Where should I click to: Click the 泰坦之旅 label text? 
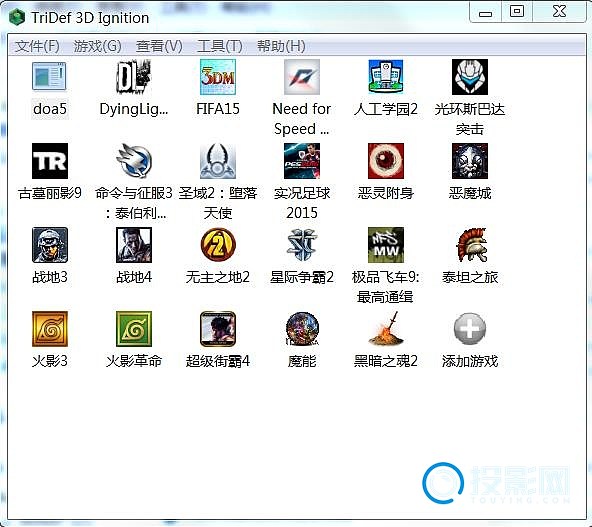470,277
